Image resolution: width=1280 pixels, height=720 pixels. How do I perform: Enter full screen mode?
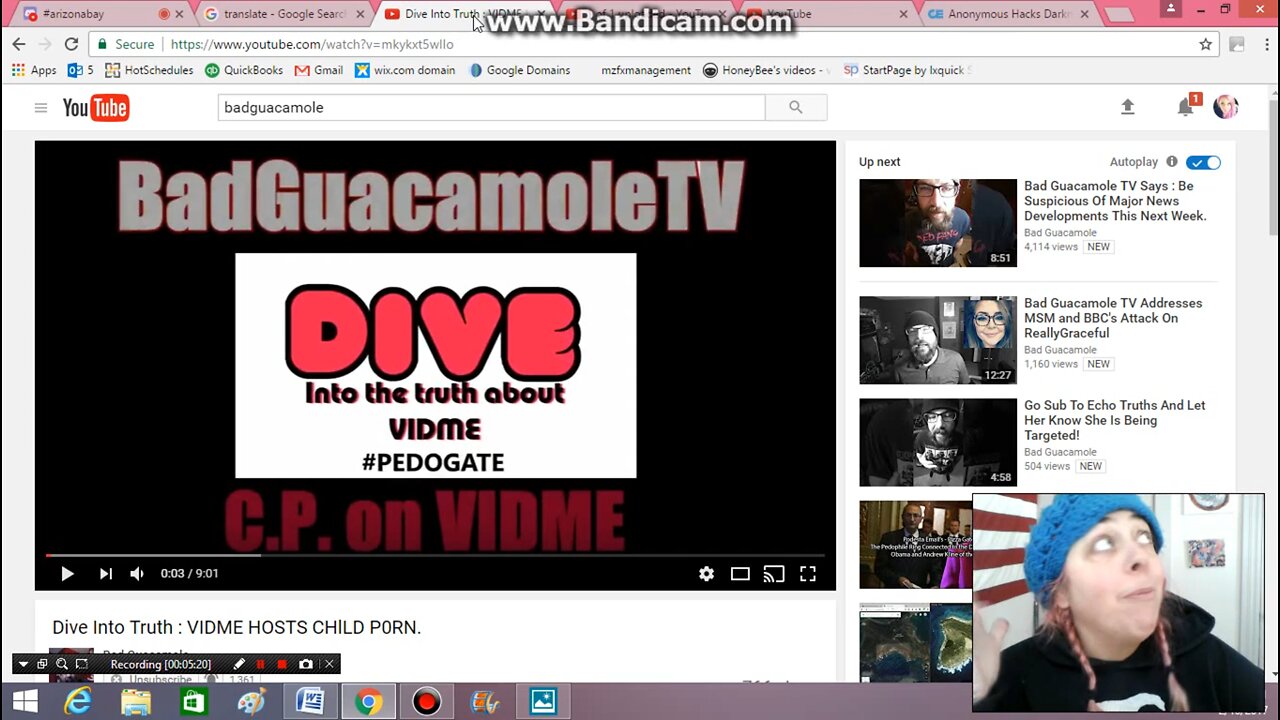click(808, 574)
